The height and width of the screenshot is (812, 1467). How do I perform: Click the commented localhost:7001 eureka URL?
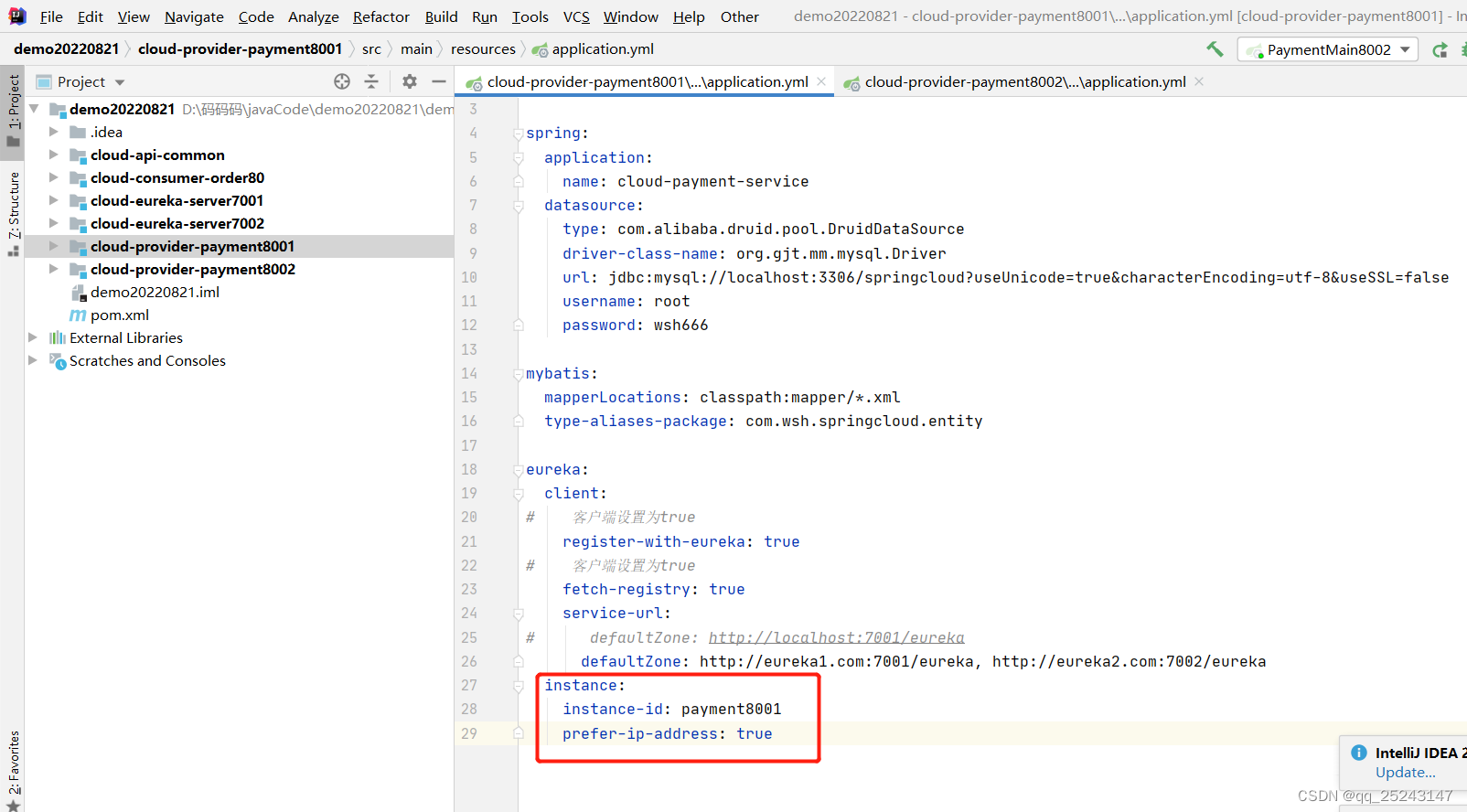pyautogui.click(x=836, y=637)
